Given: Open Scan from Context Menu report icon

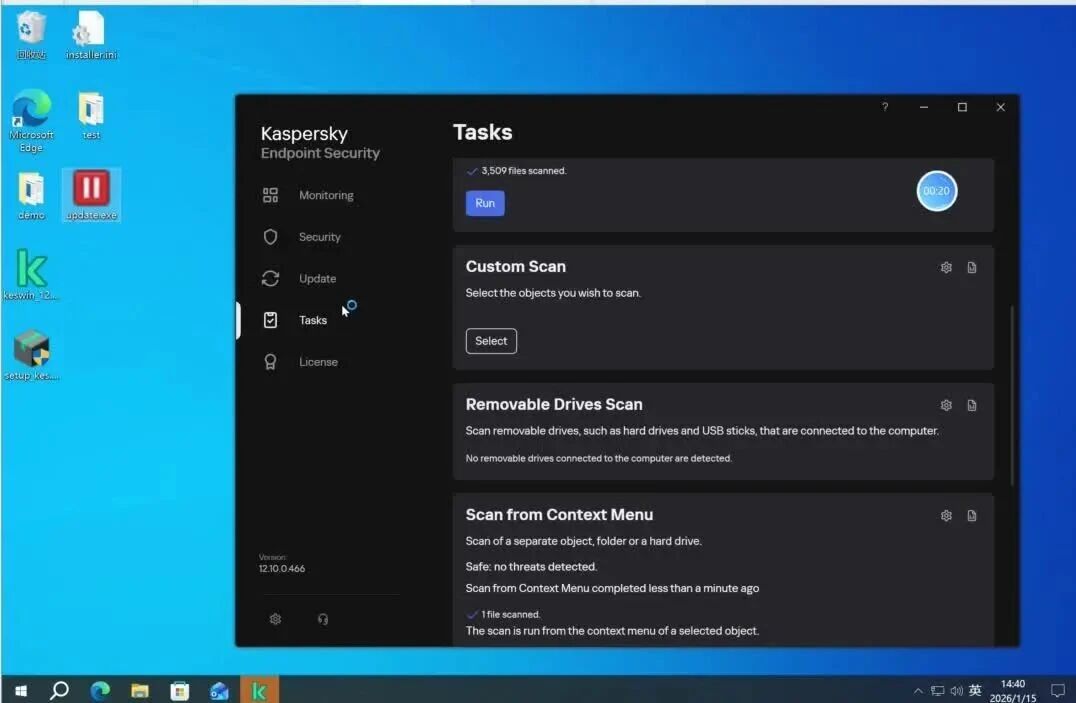Looking at the screenshot, I should click(x=972, y=516).
